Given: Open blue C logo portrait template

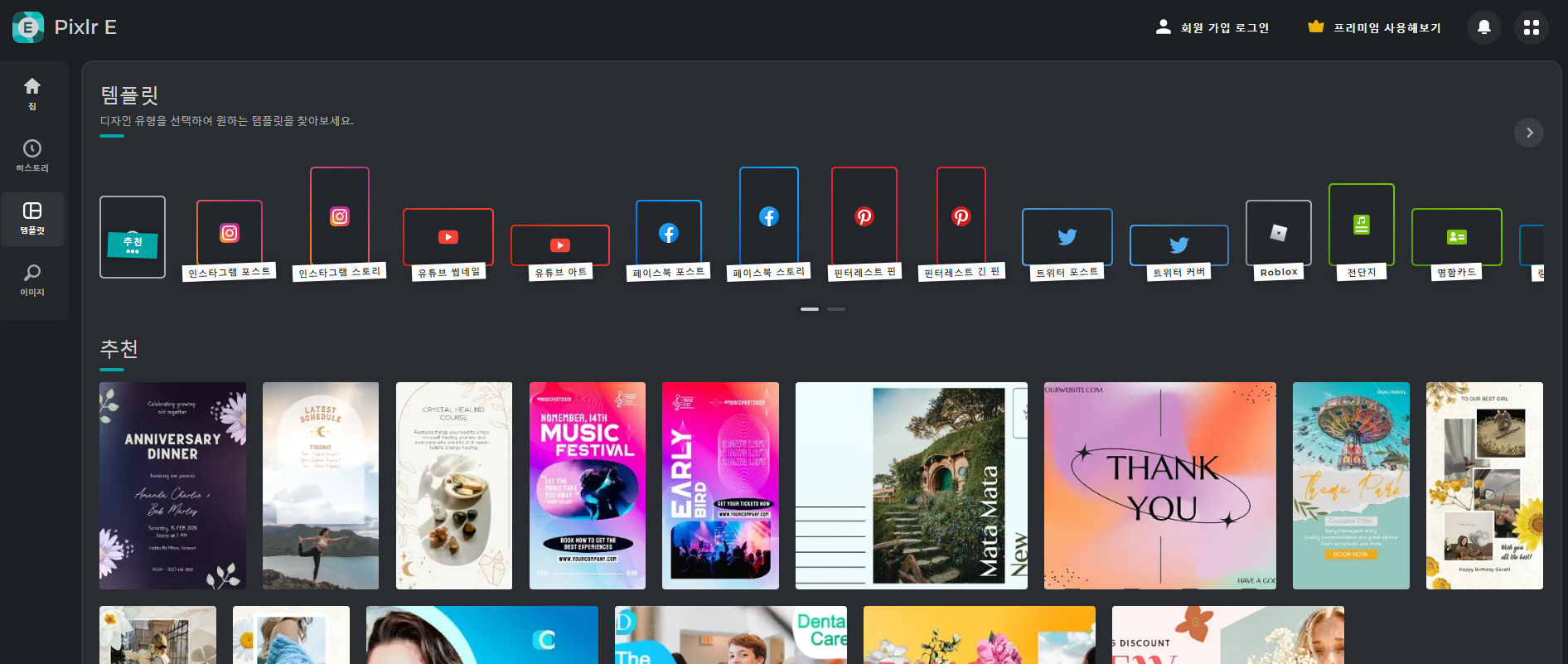Looking at the screenshot, I should pos(482,635).
